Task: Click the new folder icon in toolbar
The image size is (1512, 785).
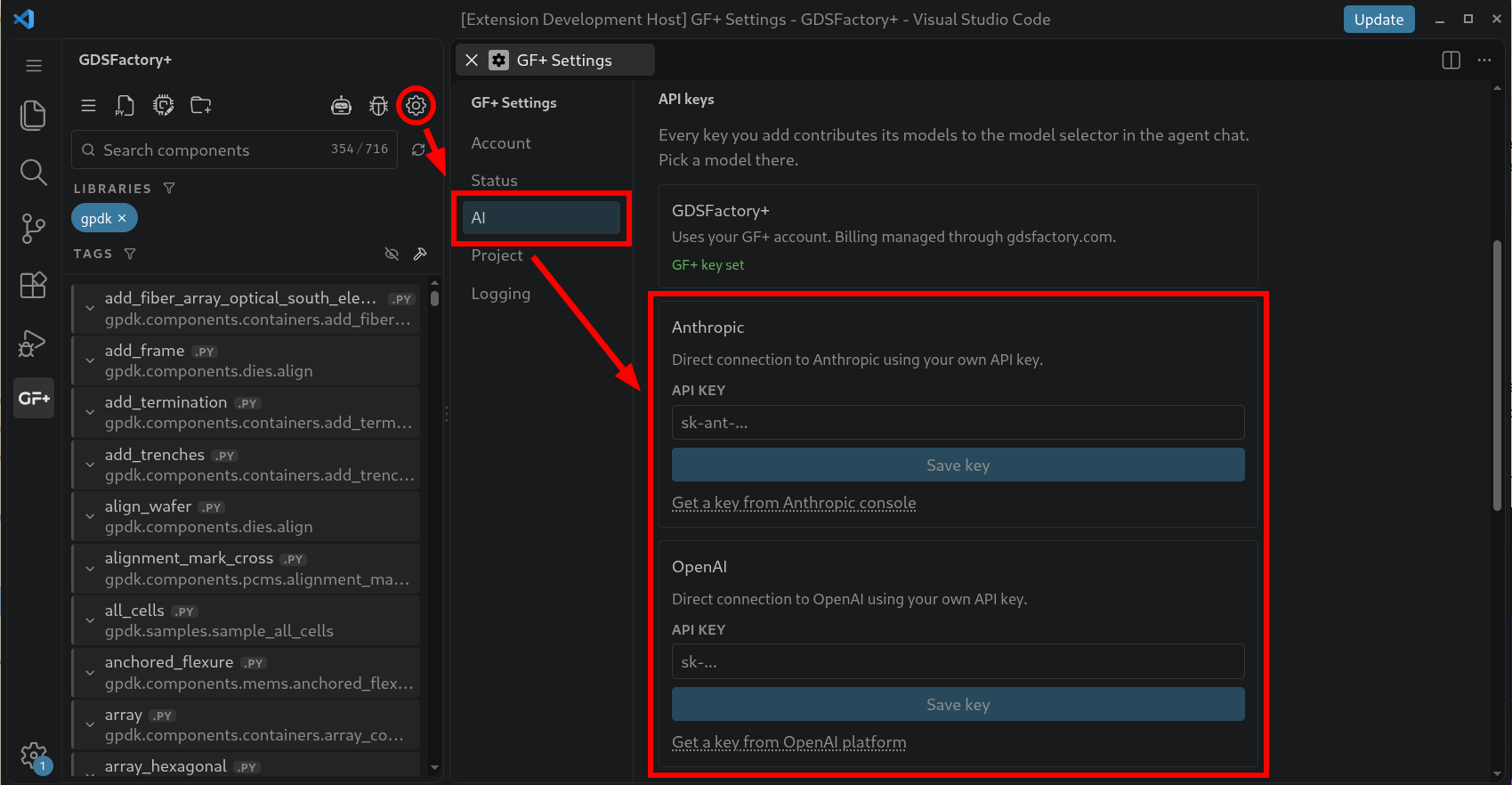Action: pyautogui.click(x=201, y=105)
